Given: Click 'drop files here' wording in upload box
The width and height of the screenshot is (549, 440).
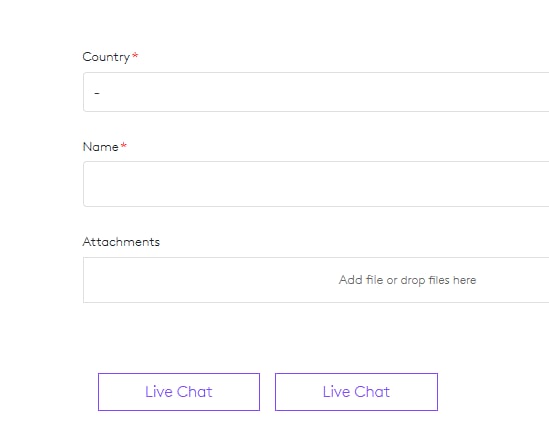Looking at the screenshot, I should coord(438,280).
